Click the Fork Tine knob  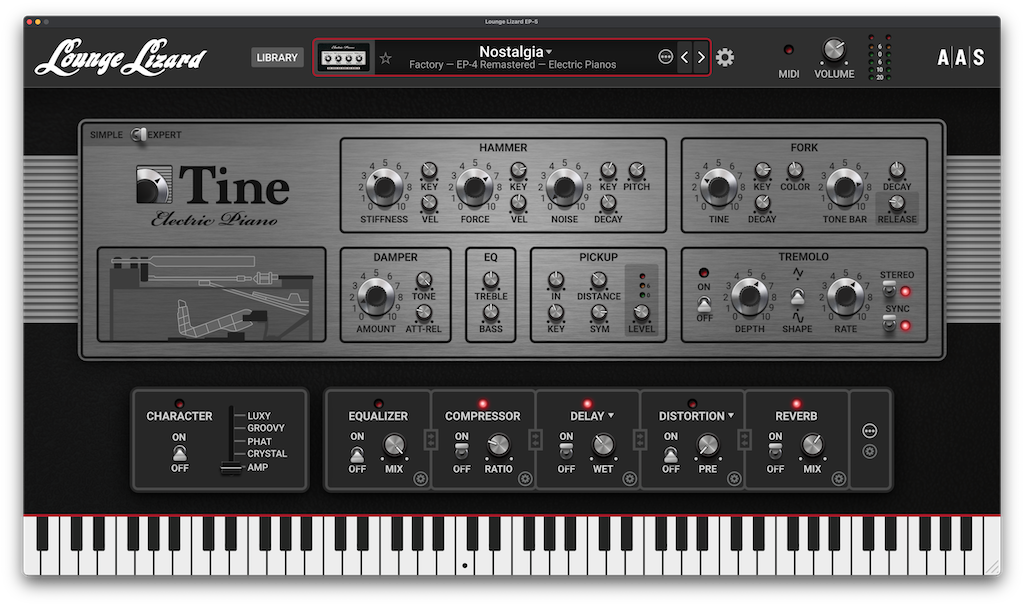[x=718, y=187]
